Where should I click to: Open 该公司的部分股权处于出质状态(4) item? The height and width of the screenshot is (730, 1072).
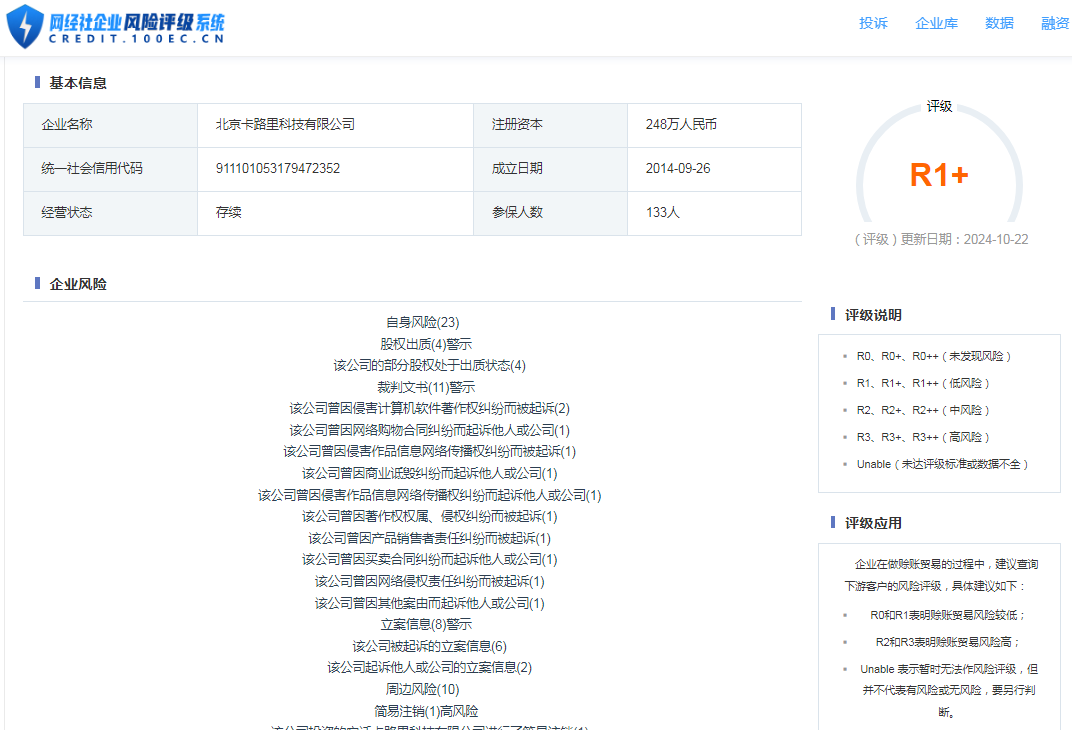(x=429, y=365)
